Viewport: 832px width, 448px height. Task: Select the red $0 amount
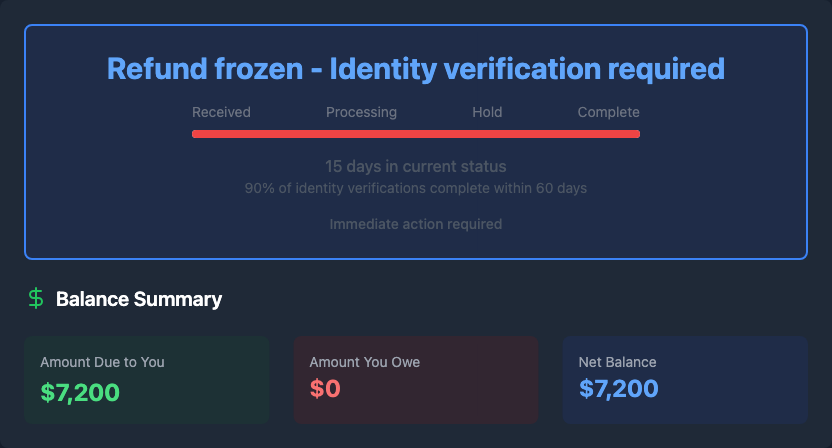pyautogui.click(x=325, y=389)
